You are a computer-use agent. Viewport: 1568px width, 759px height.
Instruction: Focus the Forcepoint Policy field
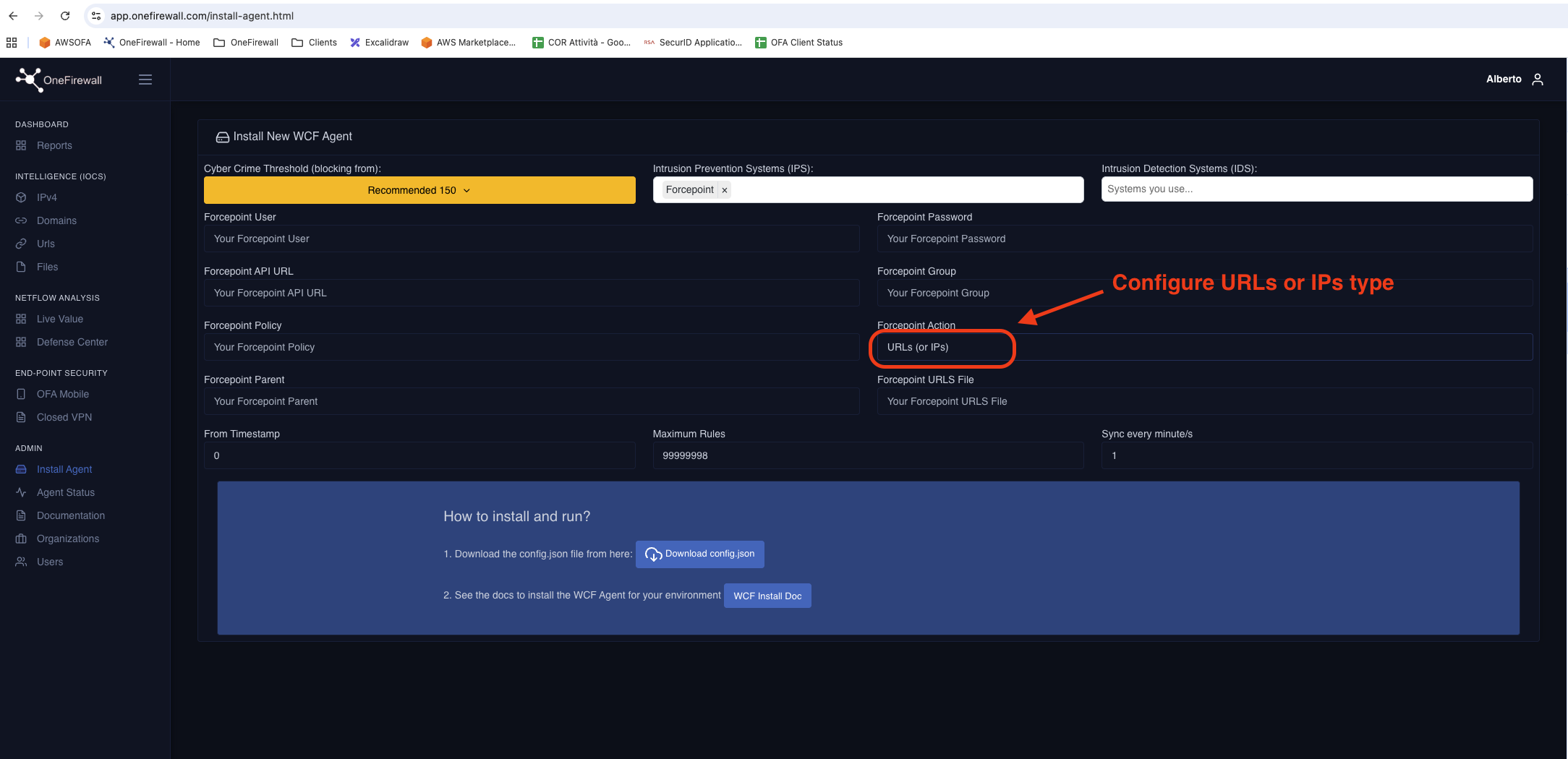click(532, 347)
